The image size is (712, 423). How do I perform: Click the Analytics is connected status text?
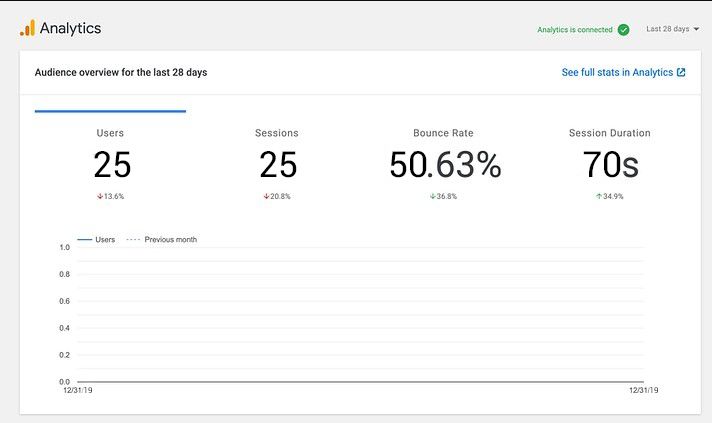pos(574,29)
